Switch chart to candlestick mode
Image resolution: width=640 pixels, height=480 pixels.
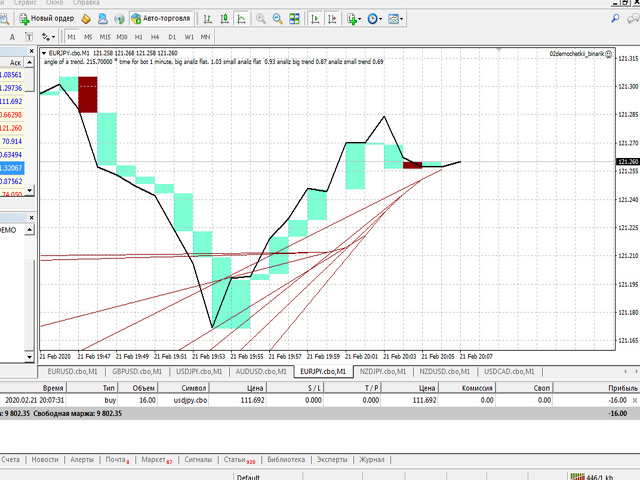click(x=224, y=19)
